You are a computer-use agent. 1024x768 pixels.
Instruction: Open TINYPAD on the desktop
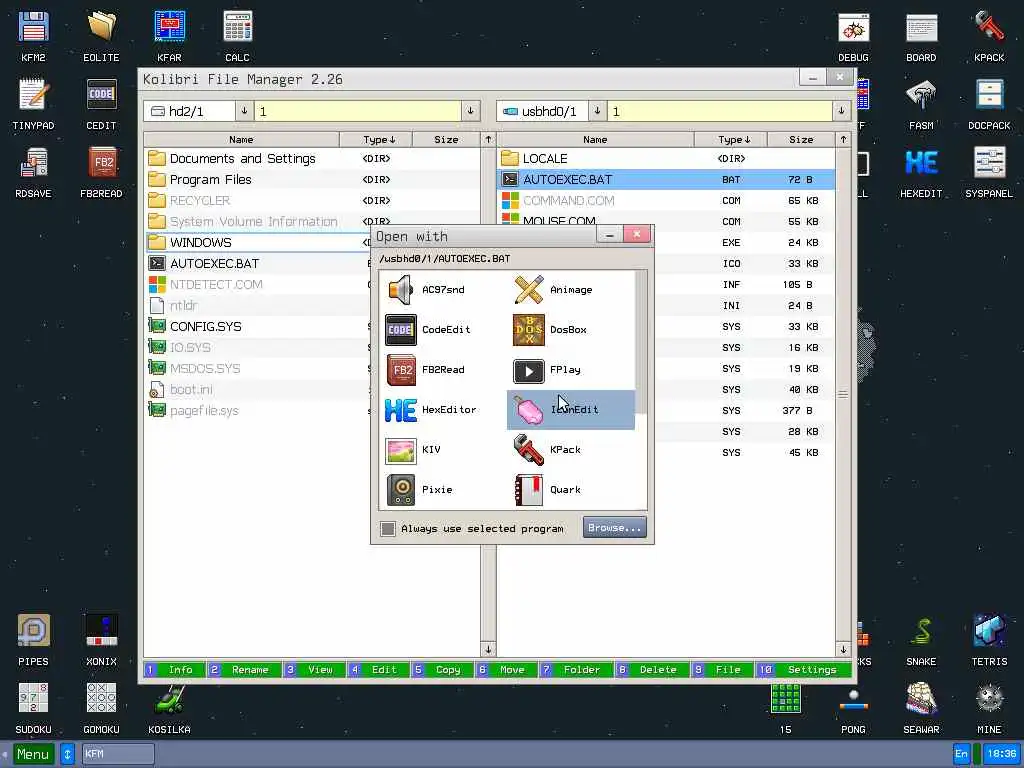33,104
